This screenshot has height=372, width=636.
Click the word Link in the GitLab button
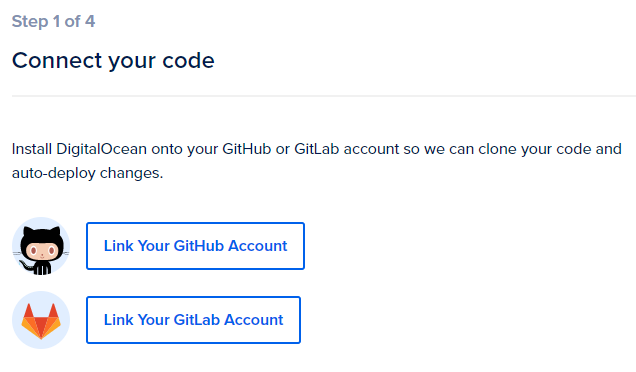coord(118,320)
